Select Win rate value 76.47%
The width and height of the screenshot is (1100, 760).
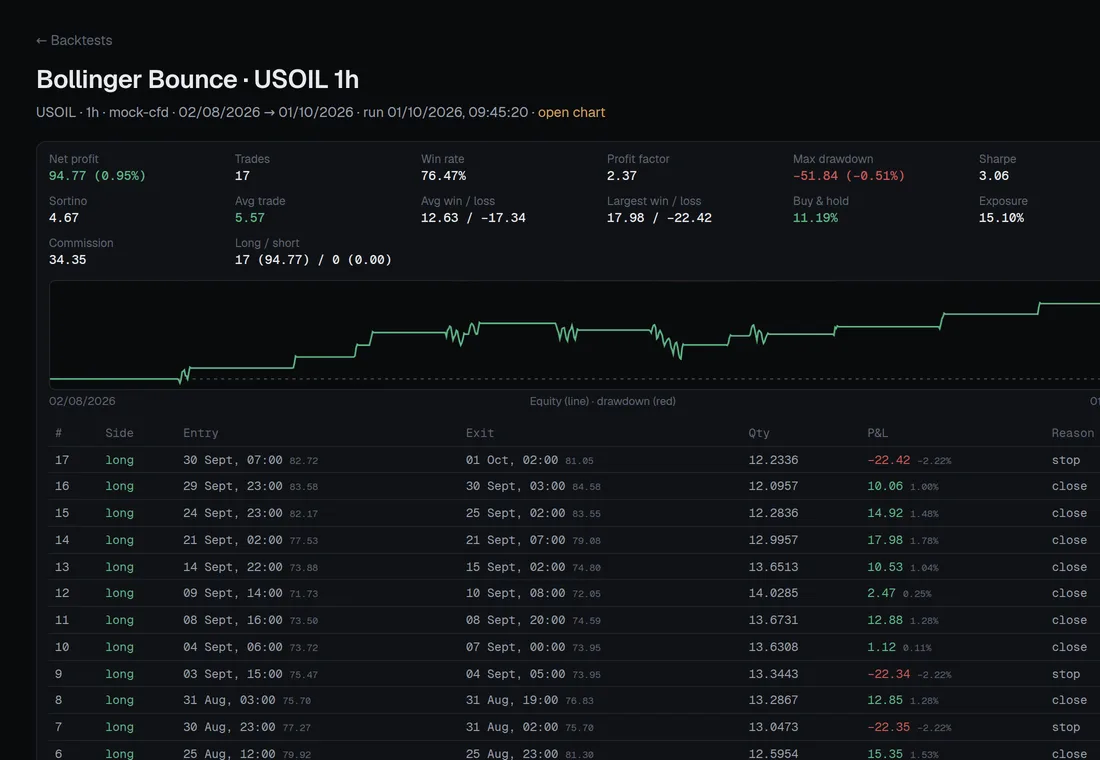[443, 175]
